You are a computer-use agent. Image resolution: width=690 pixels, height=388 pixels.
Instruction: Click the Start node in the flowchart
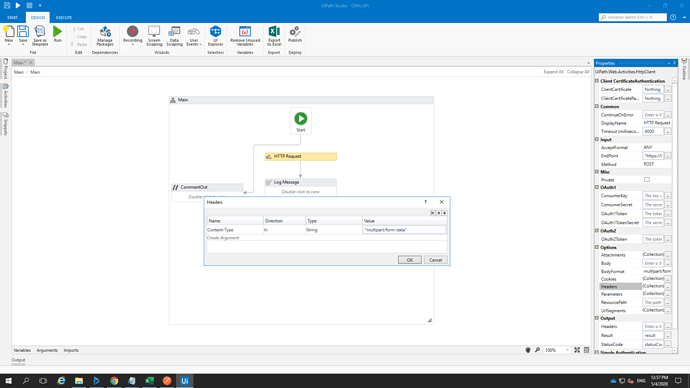(301, 121)
